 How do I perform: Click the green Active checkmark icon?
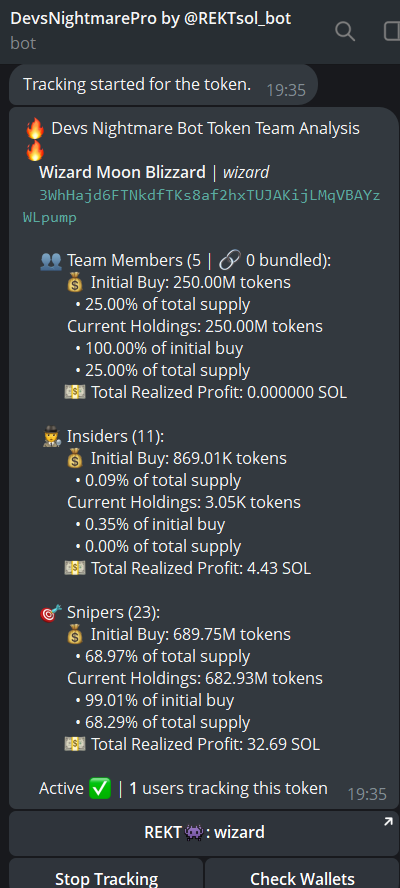click(100, 788)
